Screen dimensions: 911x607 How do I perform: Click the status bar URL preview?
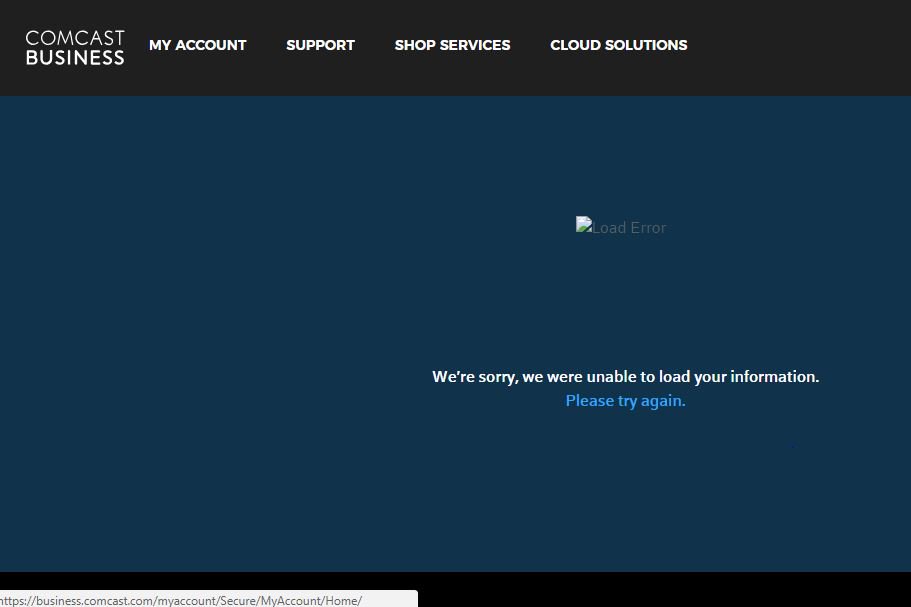click(209, 599)
